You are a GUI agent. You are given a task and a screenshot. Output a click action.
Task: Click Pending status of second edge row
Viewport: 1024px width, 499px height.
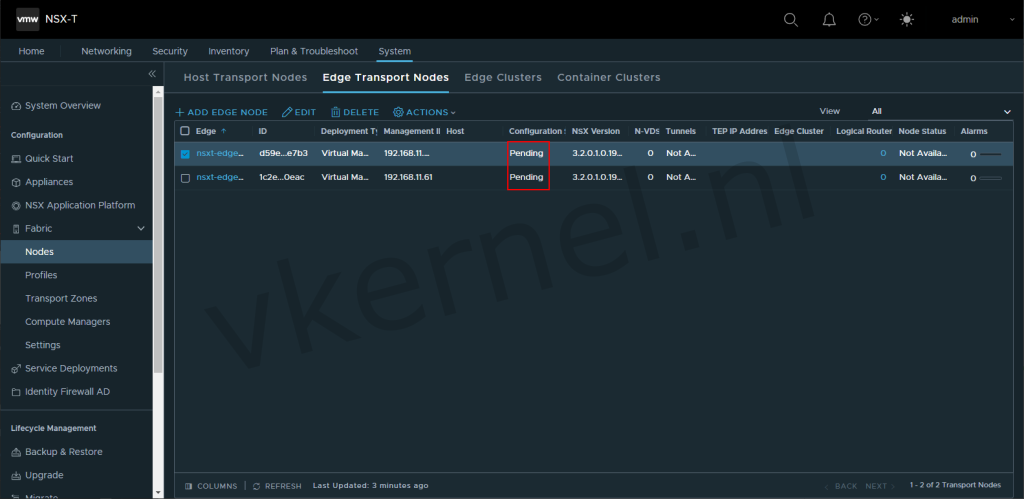[x=526, y=177]
